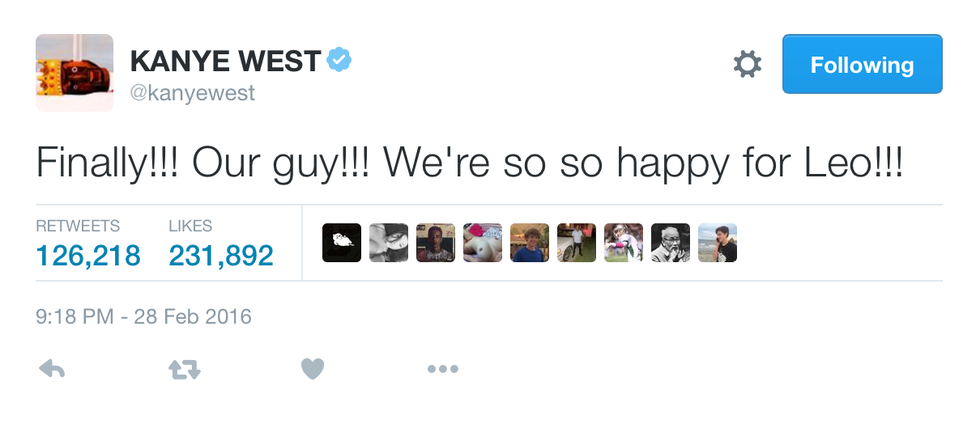View the list of 231,892 likes

coord(220,255)
